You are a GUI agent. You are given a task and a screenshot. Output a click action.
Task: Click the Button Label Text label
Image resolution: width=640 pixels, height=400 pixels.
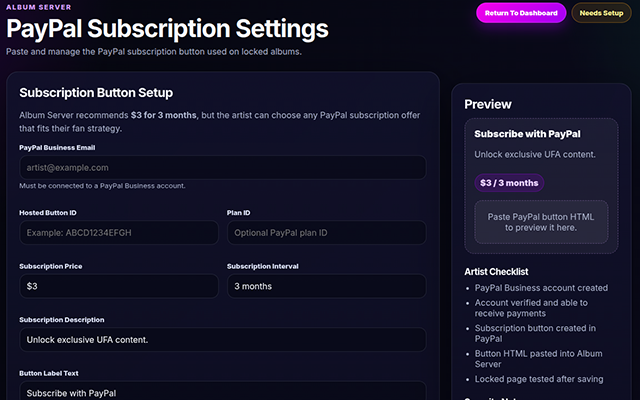click(49, 373)
